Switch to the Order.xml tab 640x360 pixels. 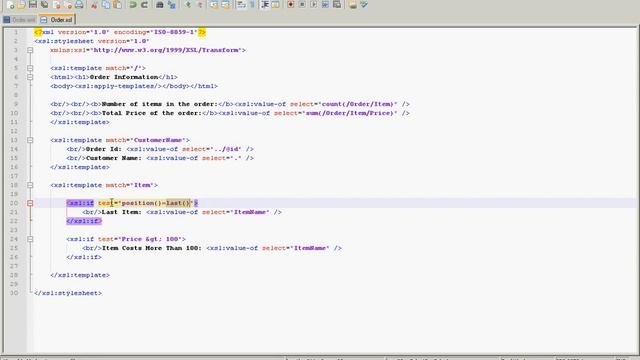[20, 20]
